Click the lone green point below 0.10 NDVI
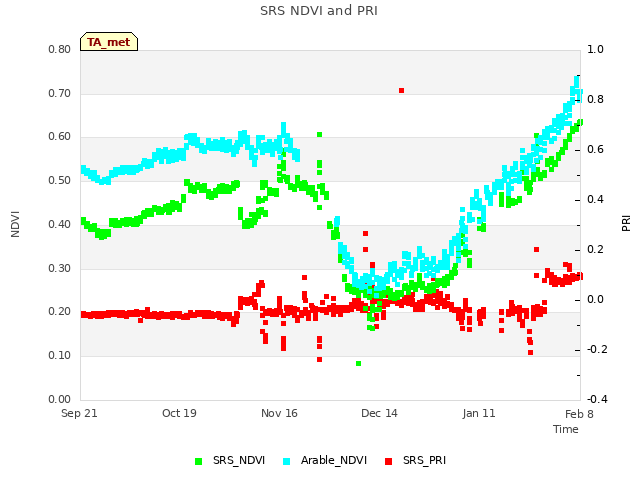 click(358, 364)
